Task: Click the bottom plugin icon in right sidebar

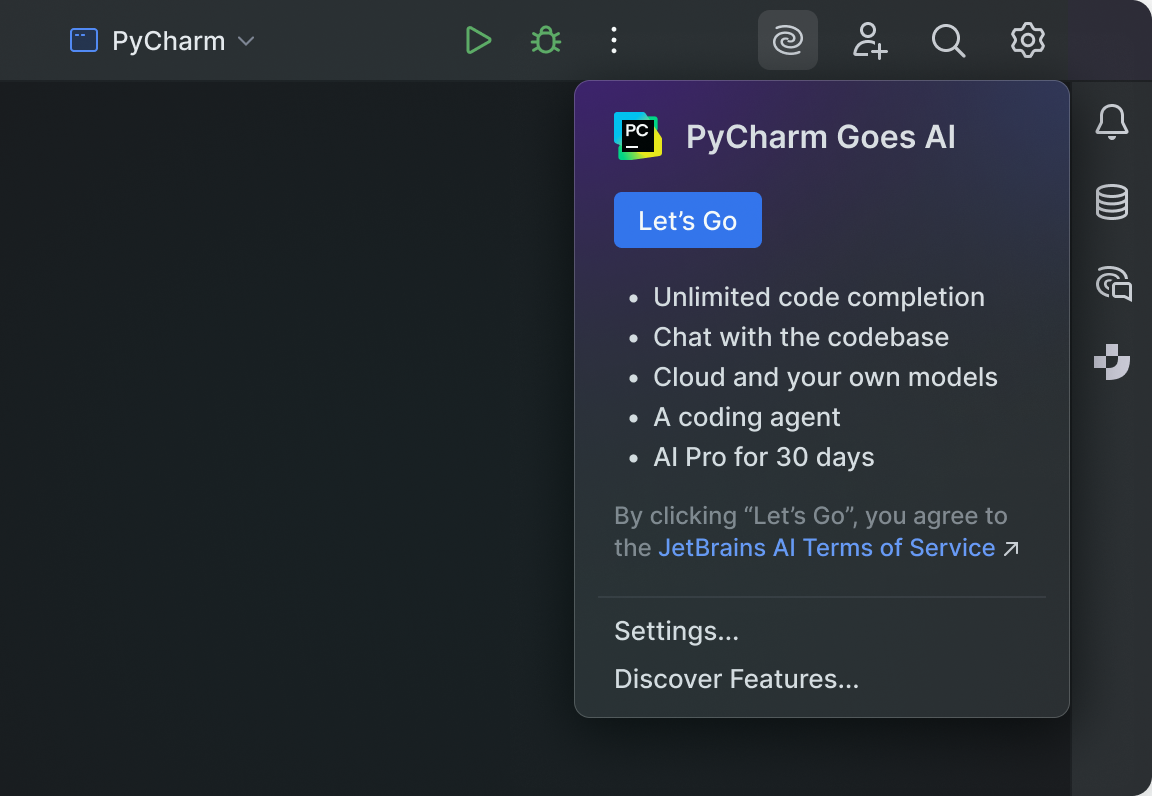Action: point(1112,362)
